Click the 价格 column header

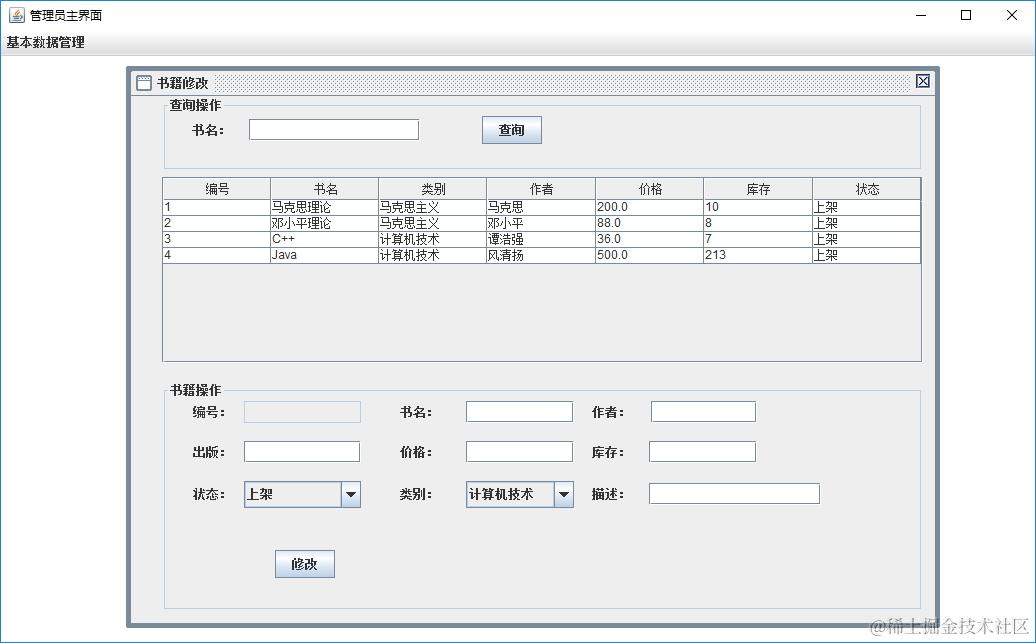649,189
